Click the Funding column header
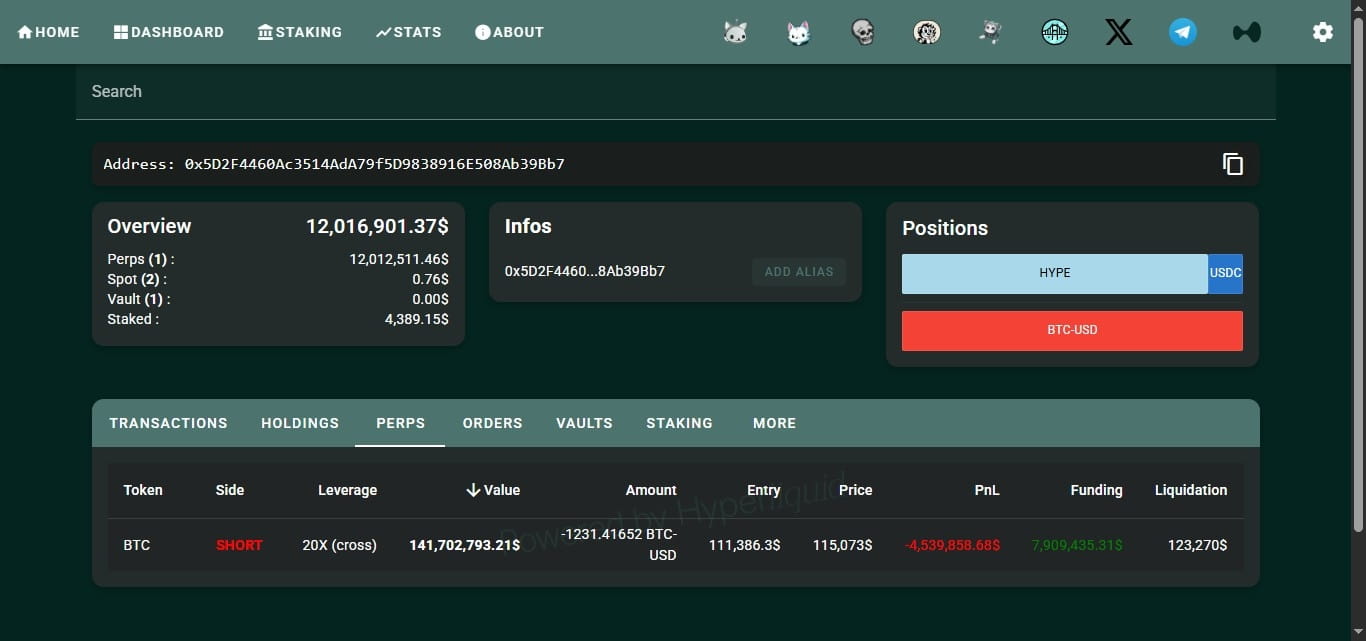The image size is (1366, 641). [x=1096, y=490]
